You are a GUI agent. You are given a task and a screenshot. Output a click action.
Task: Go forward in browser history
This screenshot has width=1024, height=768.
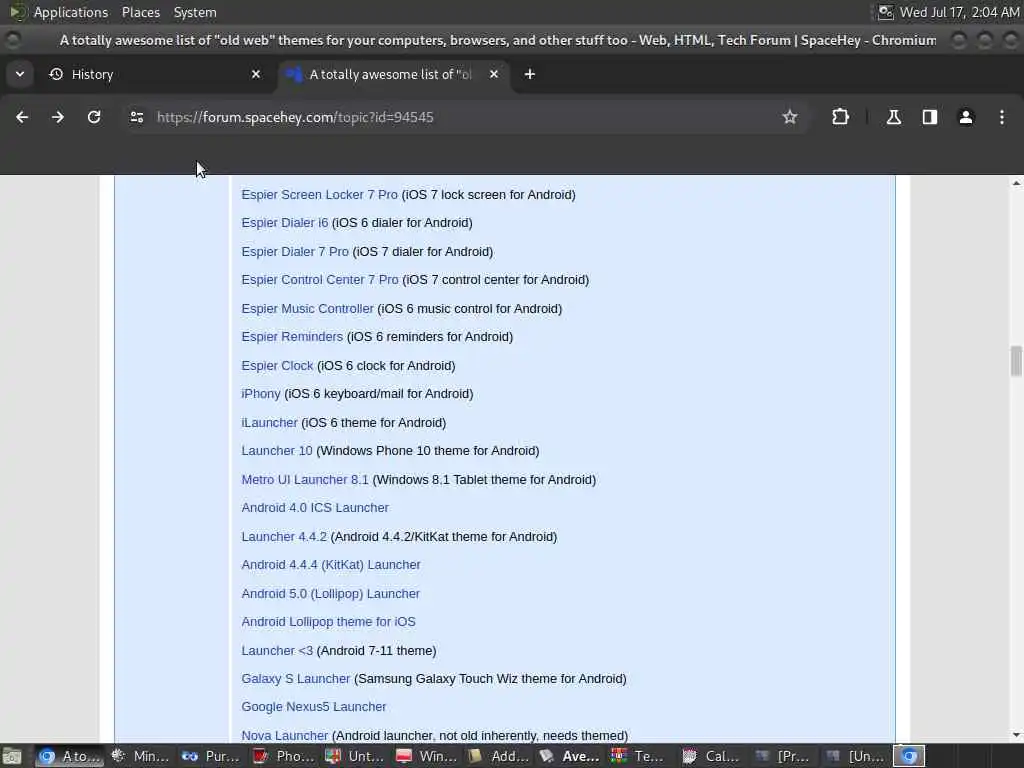coord(58,117)
